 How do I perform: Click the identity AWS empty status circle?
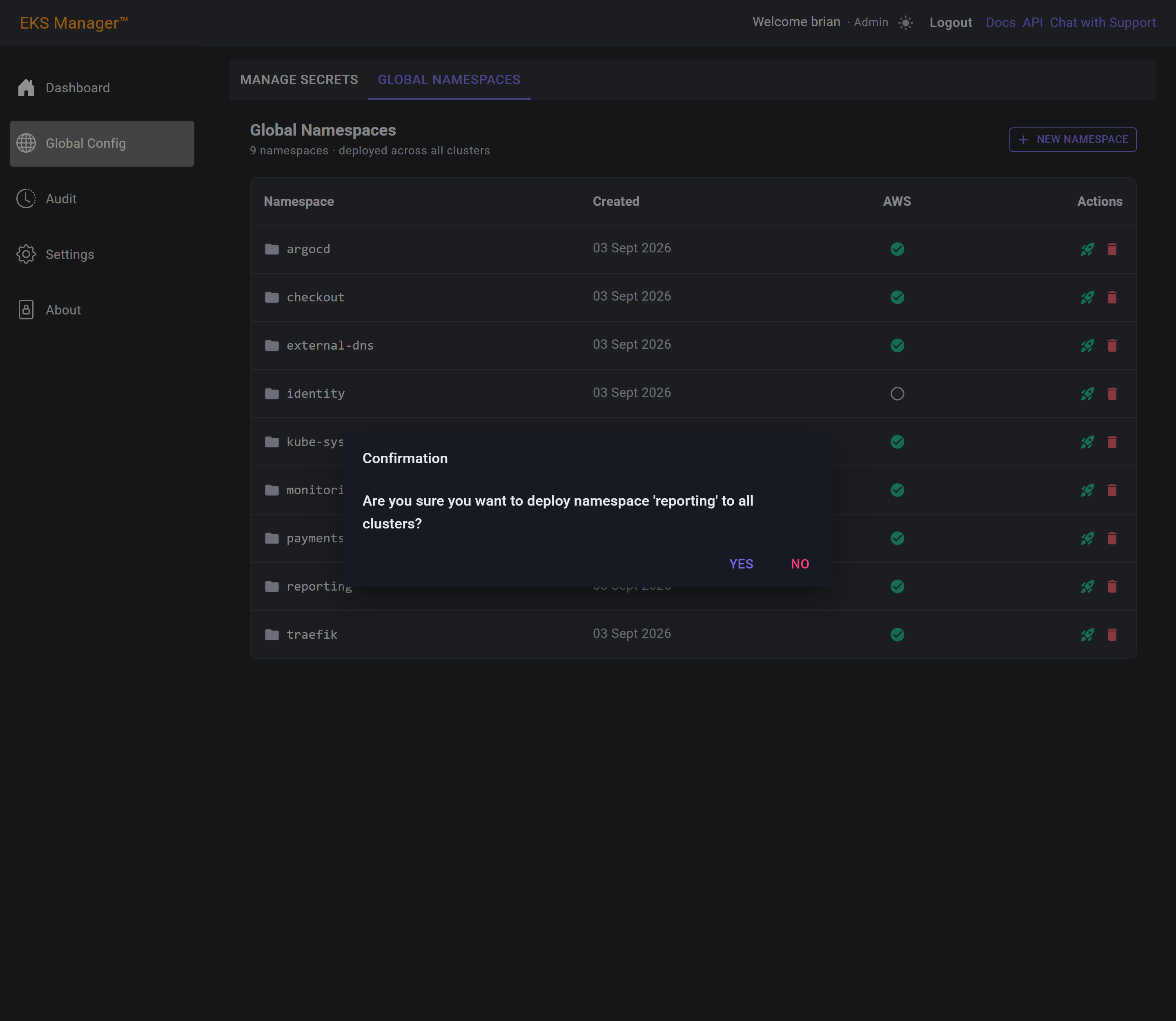point(897,394)
